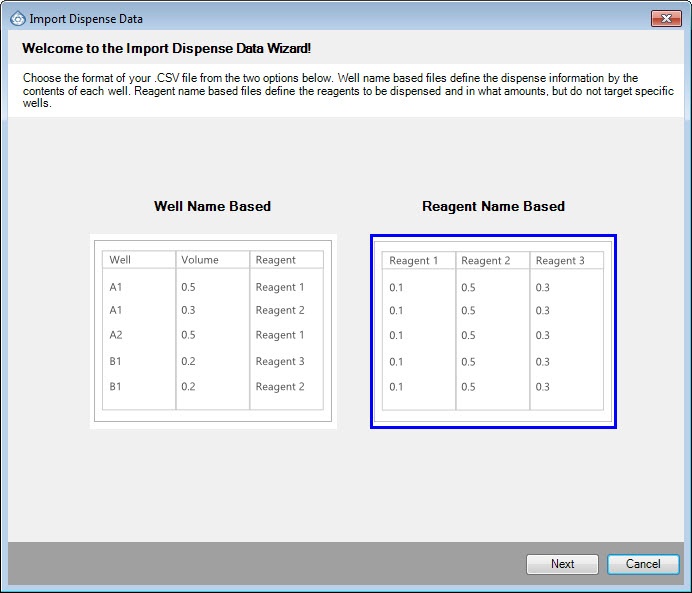Screen dimensions: 692x593
Task: Click the CSV format instruction paragraph
Action: (330, 90)
